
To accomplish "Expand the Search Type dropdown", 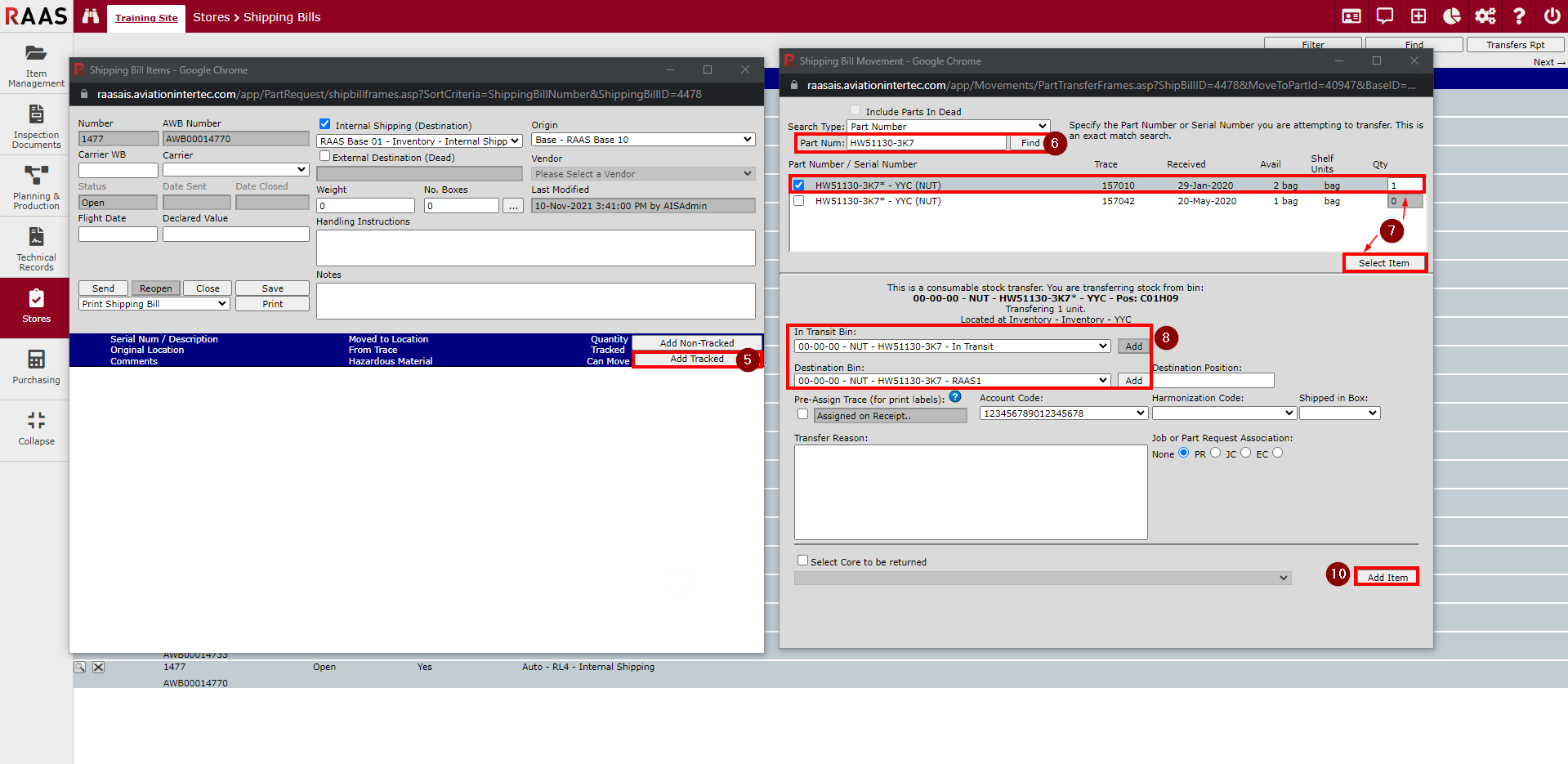I will pos(948,127).
